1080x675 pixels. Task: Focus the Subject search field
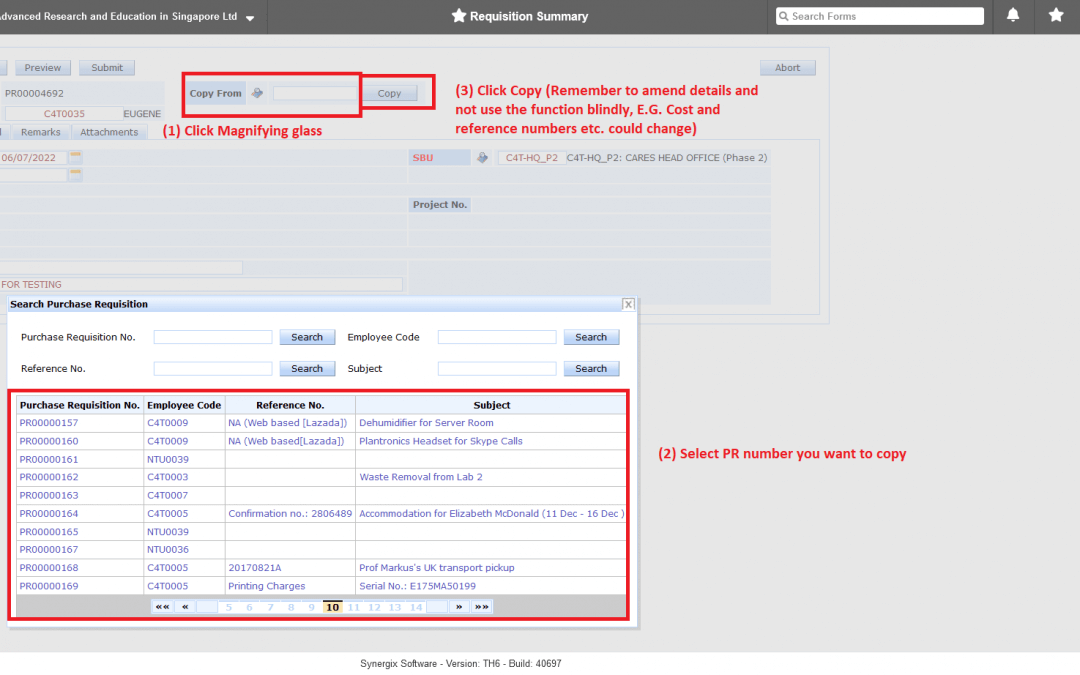[497, 368]
